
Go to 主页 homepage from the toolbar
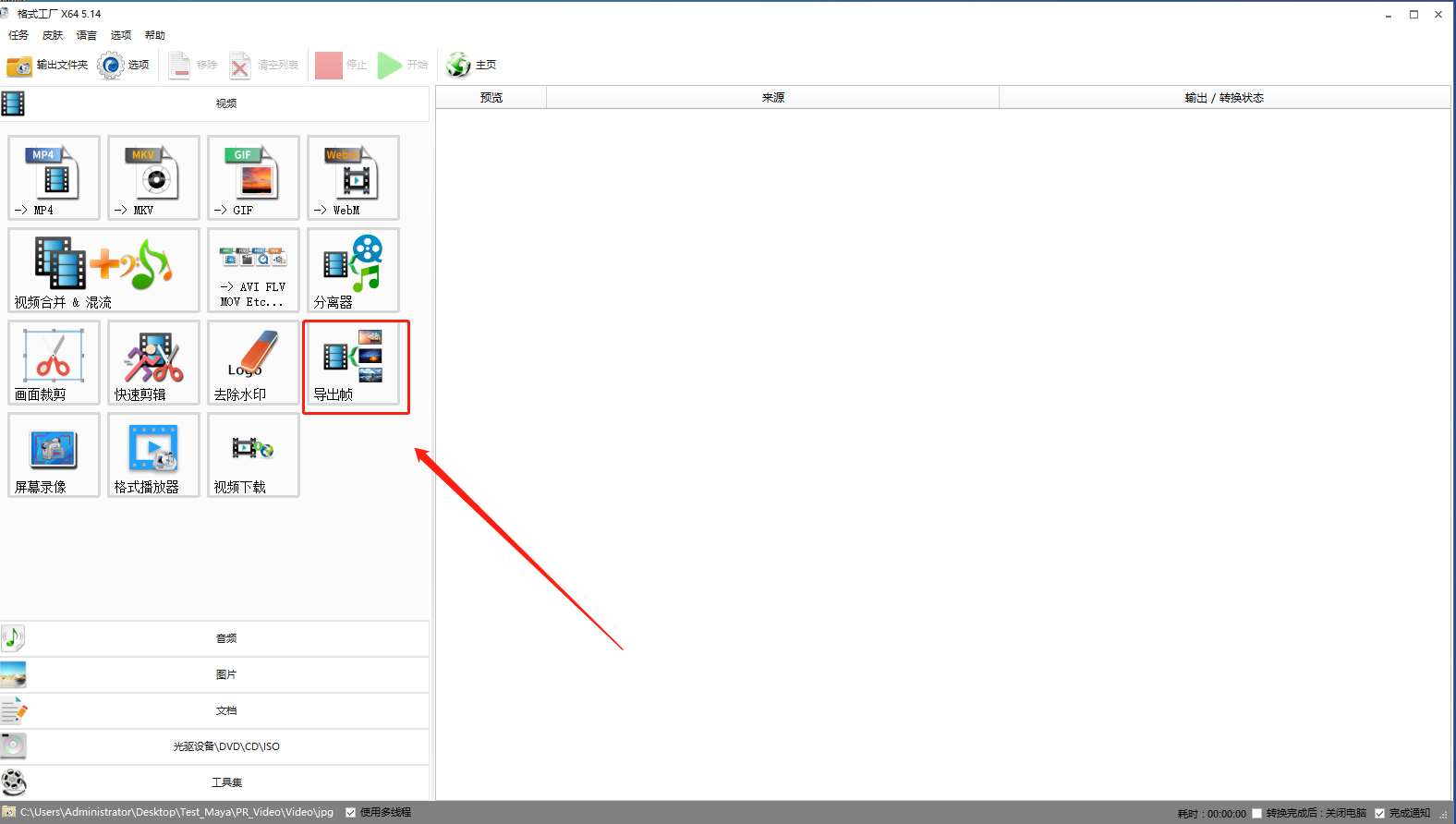click(x=471, y=66)
